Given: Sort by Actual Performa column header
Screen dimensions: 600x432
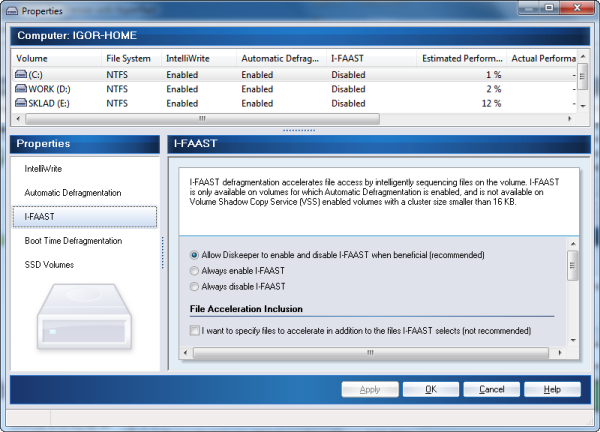Looking at the screenshot, I should coord(541,59).
